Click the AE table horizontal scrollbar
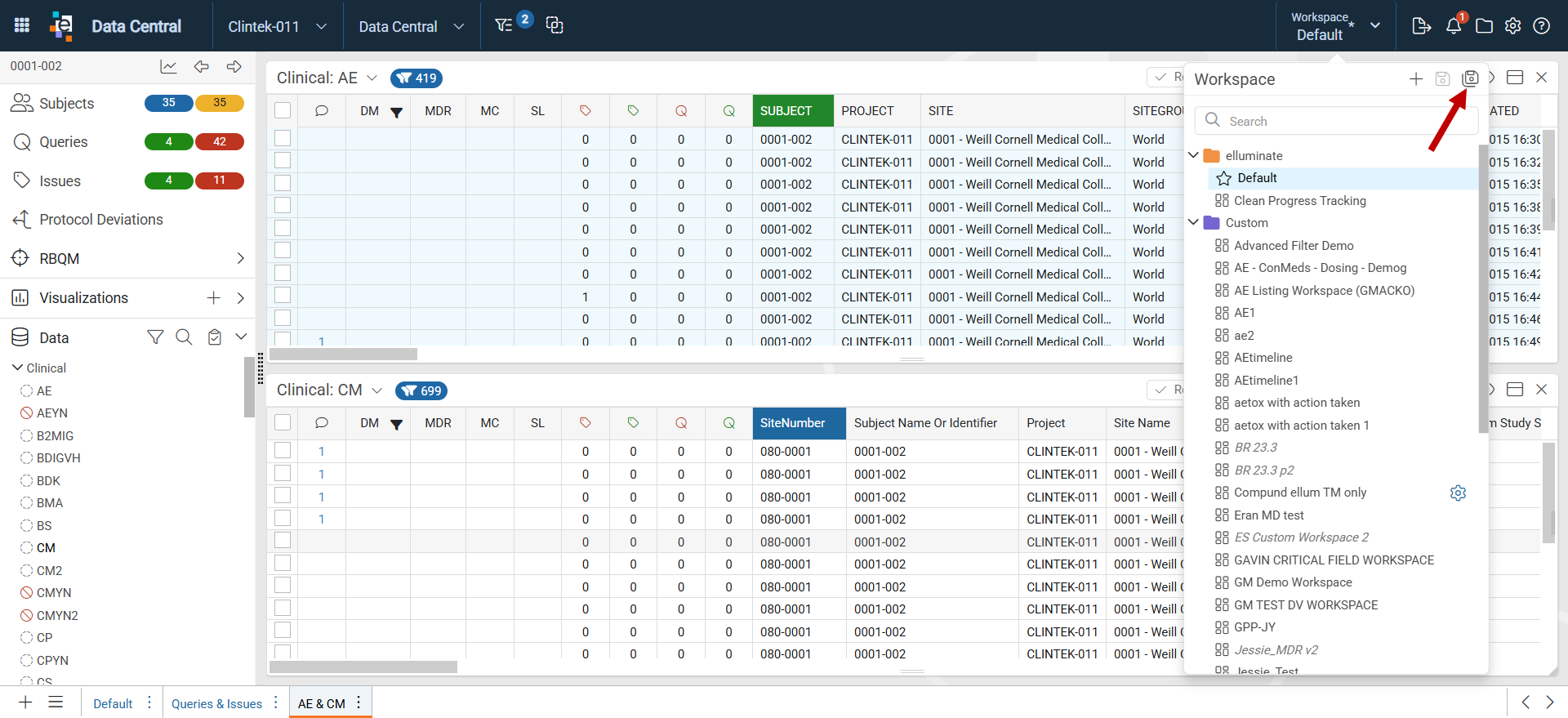The image size is (1568, 718). (343, 355)
